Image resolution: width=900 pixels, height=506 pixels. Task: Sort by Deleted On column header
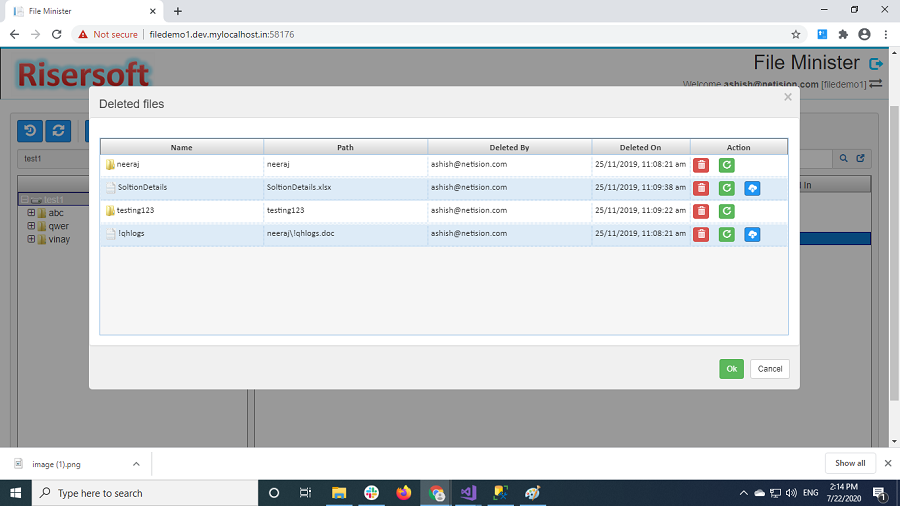(640, 147)
